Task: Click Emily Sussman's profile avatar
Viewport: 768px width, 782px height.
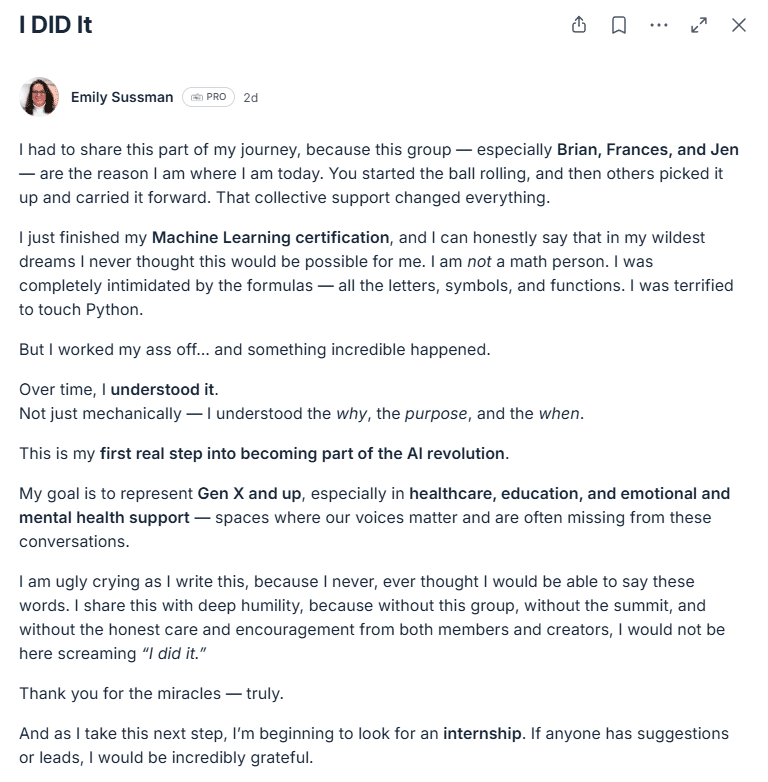Action: [x=39, y=97]
